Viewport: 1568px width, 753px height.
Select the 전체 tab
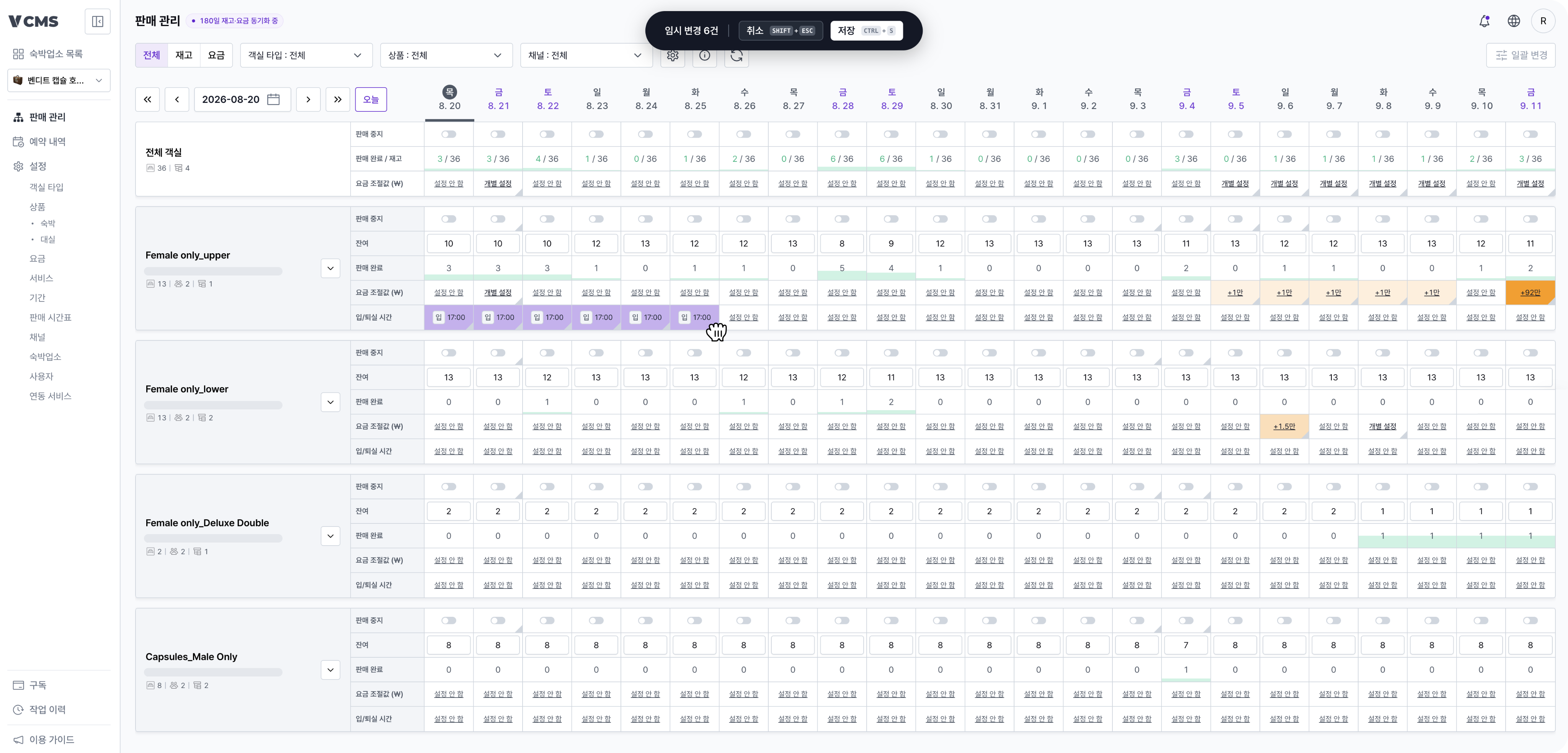tap(152, 55)
